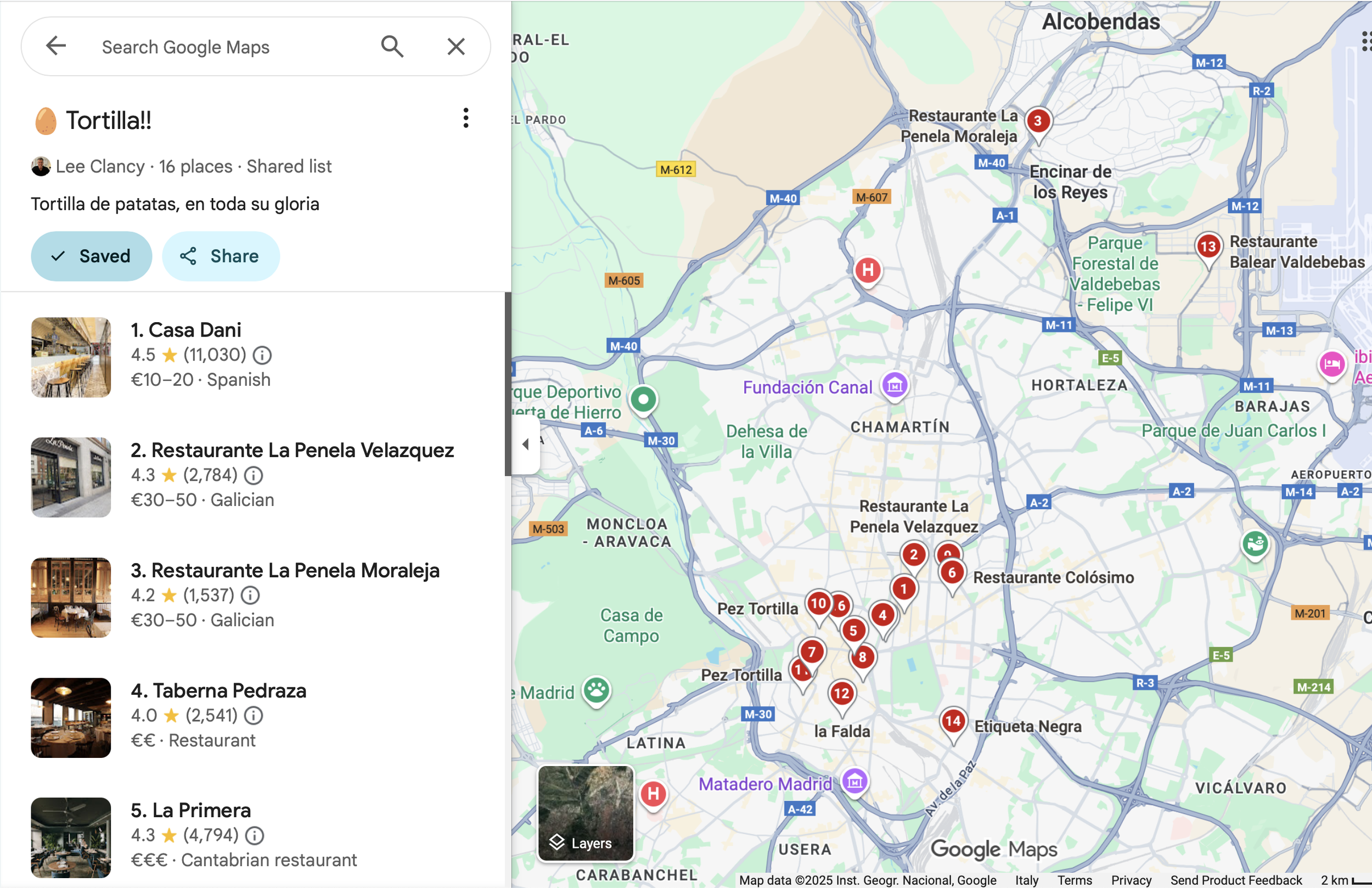The width and height of the screenshot is (1372, 888).
Task: Click info icon next to Taberna Pedraza rating
Action: [x=254, y=716]
